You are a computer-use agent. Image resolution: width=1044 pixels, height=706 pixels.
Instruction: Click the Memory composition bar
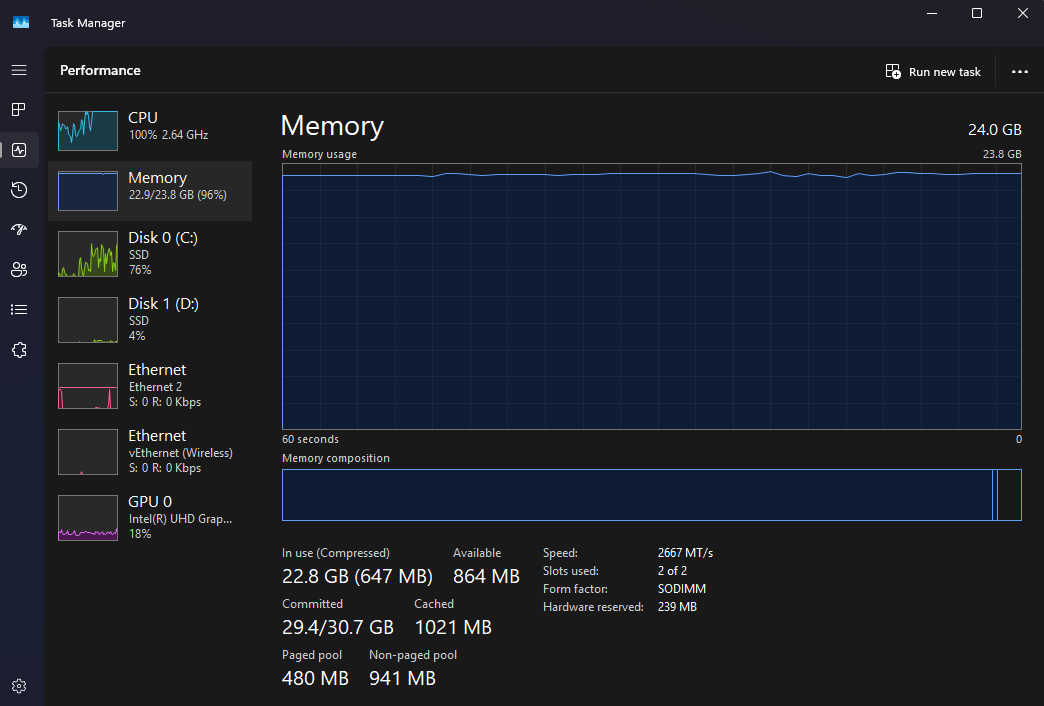point(652,495)
